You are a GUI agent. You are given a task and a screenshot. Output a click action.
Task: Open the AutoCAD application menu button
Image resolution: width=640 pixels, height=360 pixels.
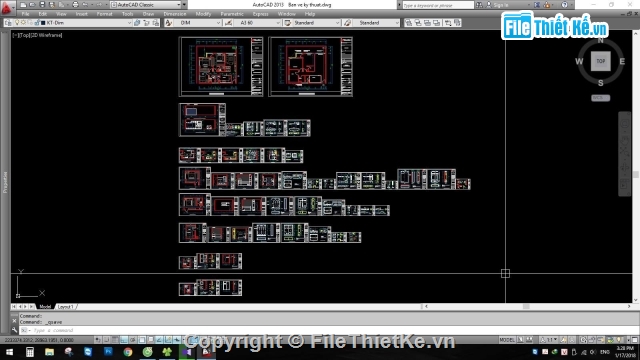[7, 7]
